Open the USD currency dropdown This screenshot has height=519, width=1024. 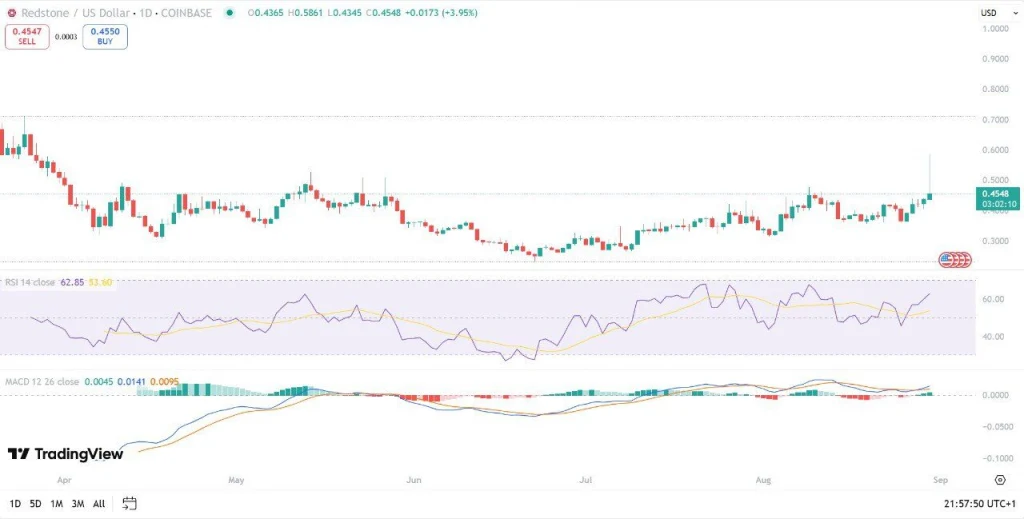coord(997,12)
